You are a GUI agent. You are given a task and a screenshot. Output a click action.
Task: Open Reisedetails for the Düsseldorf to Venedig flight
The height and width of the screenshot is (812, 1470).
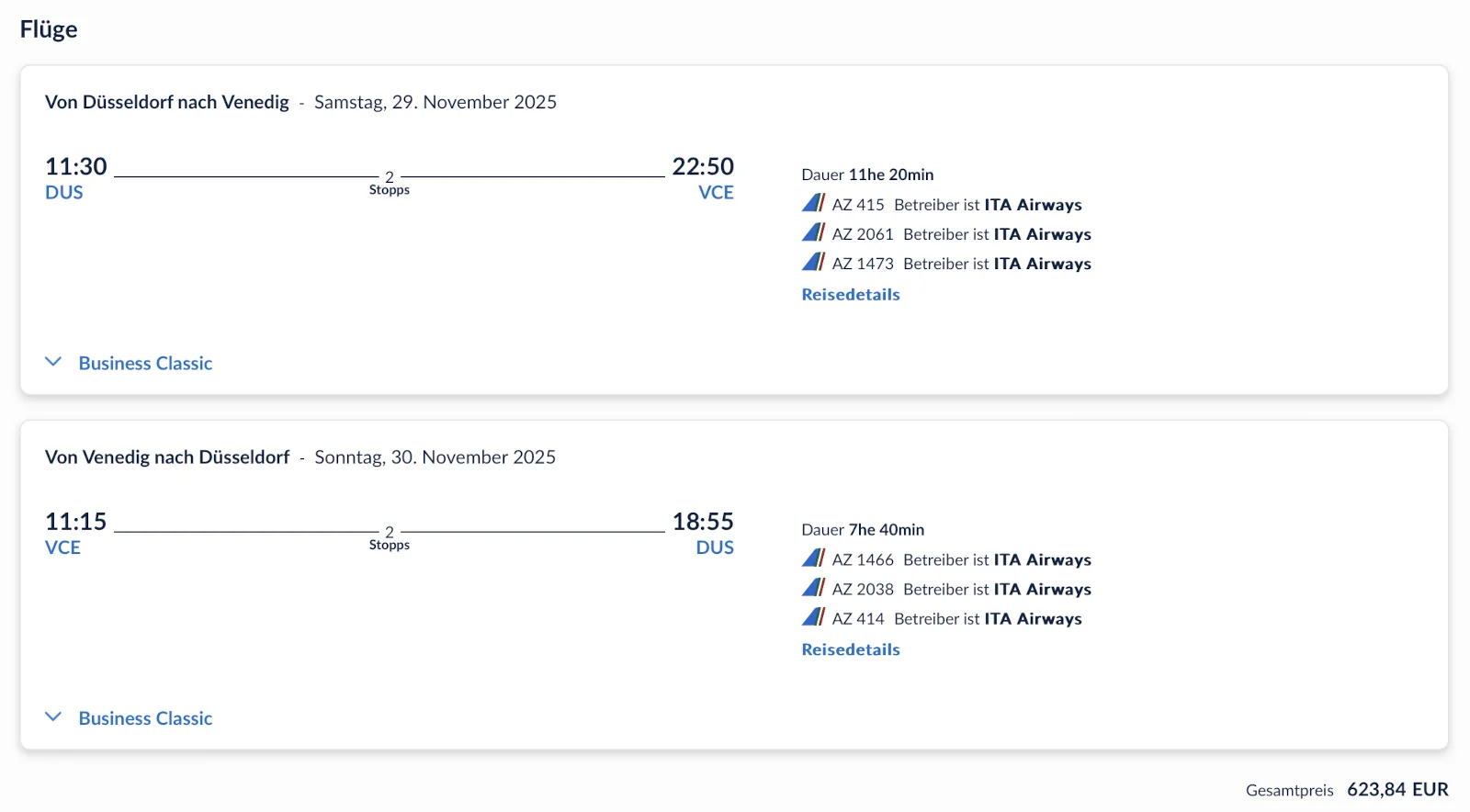pos(850,294)
